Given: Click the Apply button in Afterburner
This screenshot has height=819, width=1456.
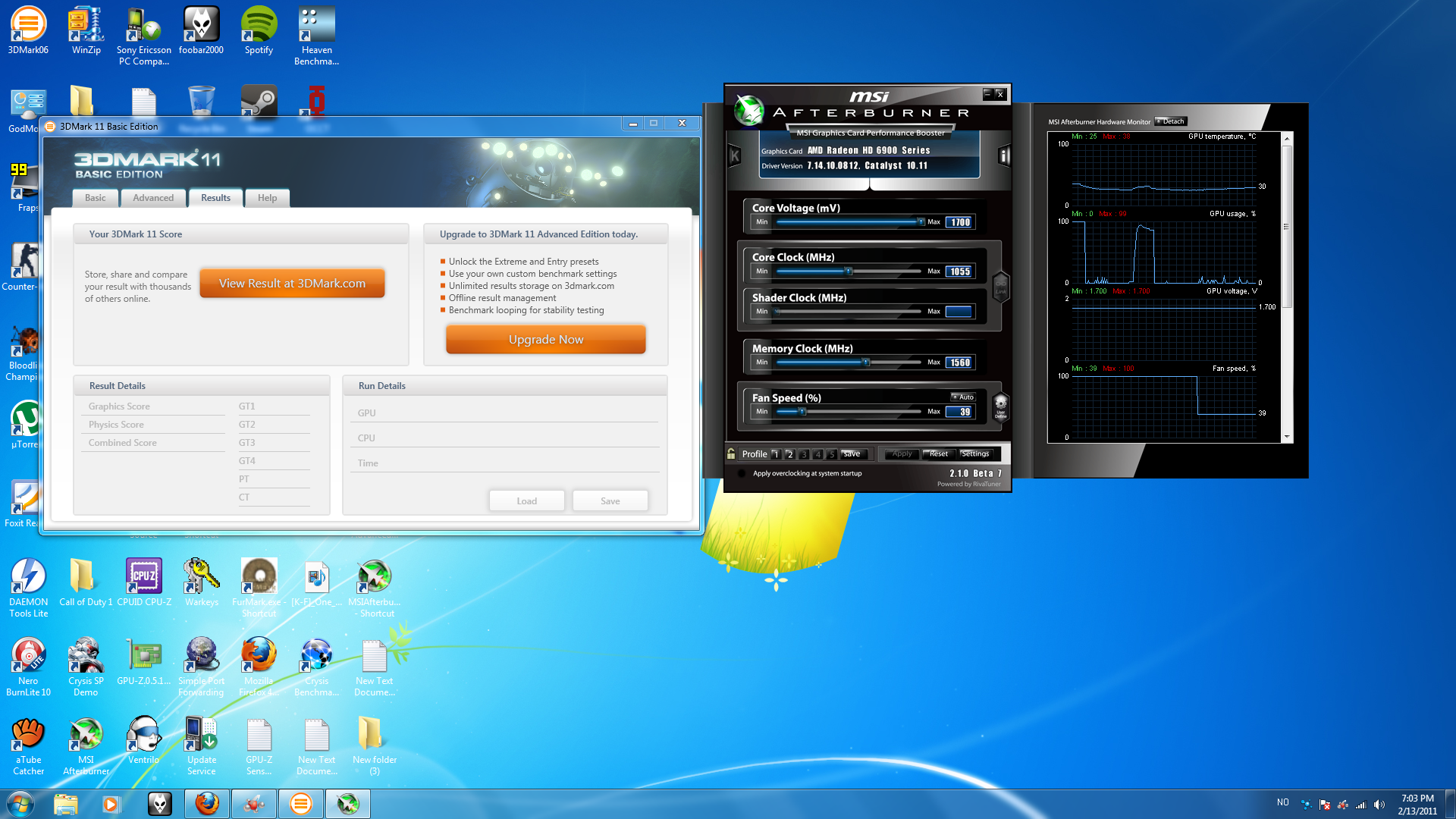Looking at the screenshot, I should (902, 454).
